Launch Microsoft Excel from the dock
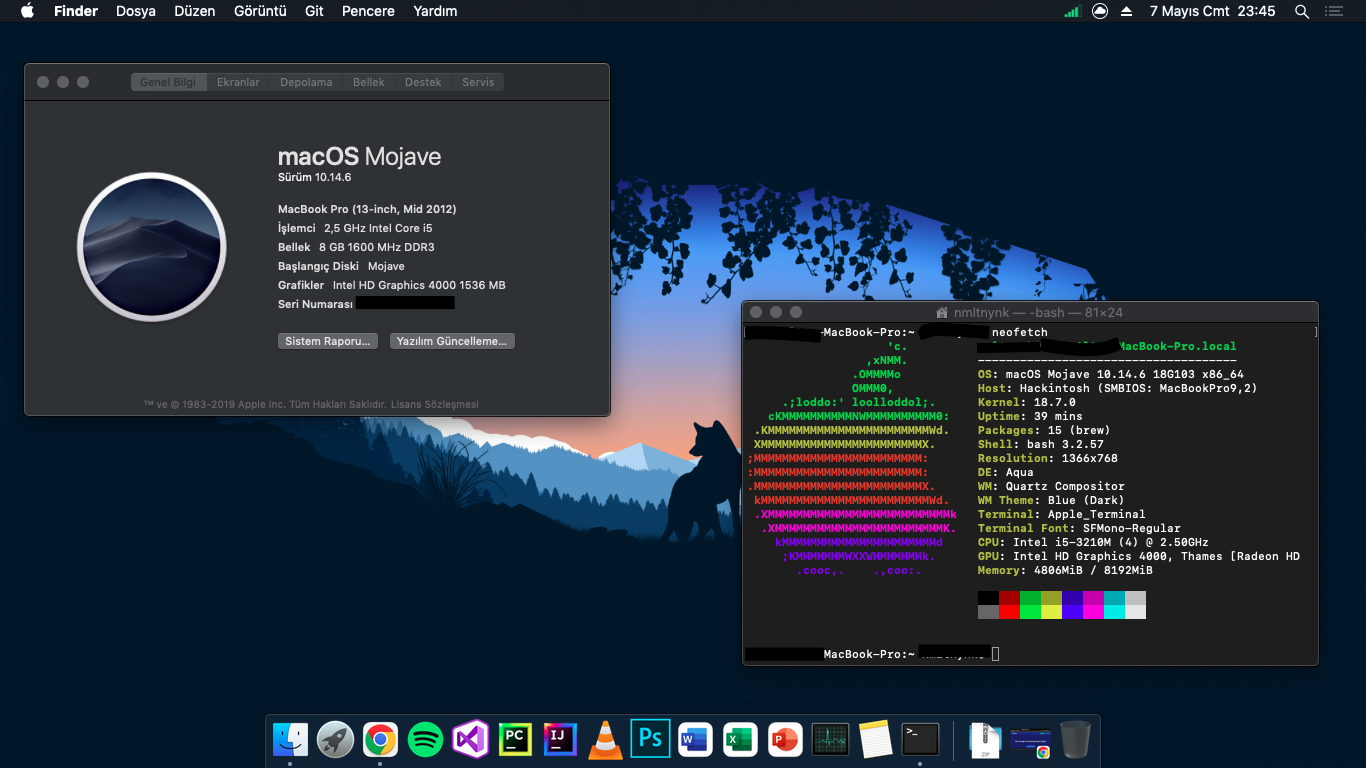The height and width of the screenshot is (768, 1366). click(740, 740)
